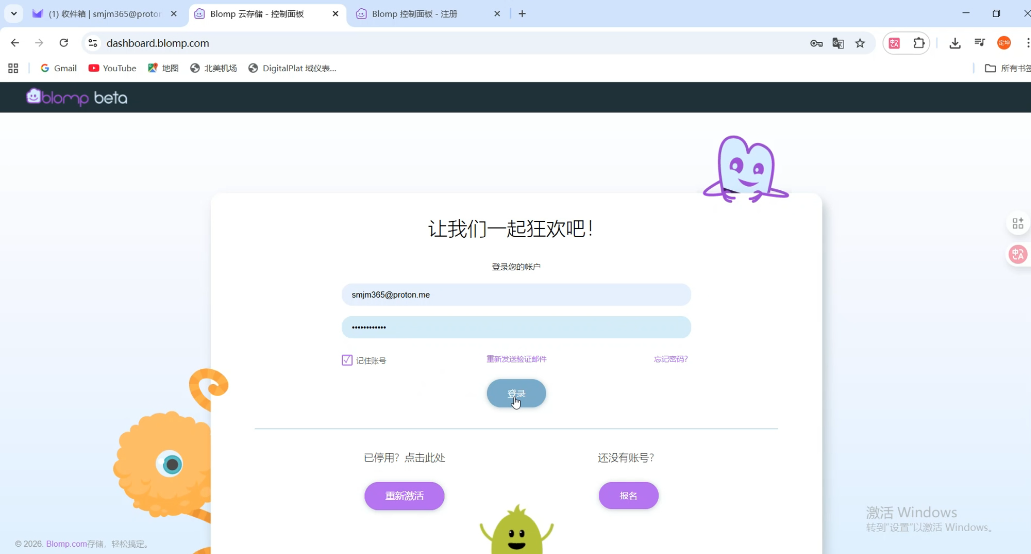This screenshot has width=1031, height=554.
Task: Click the floating grid widget icon on right
Action: pos(1018,223)
